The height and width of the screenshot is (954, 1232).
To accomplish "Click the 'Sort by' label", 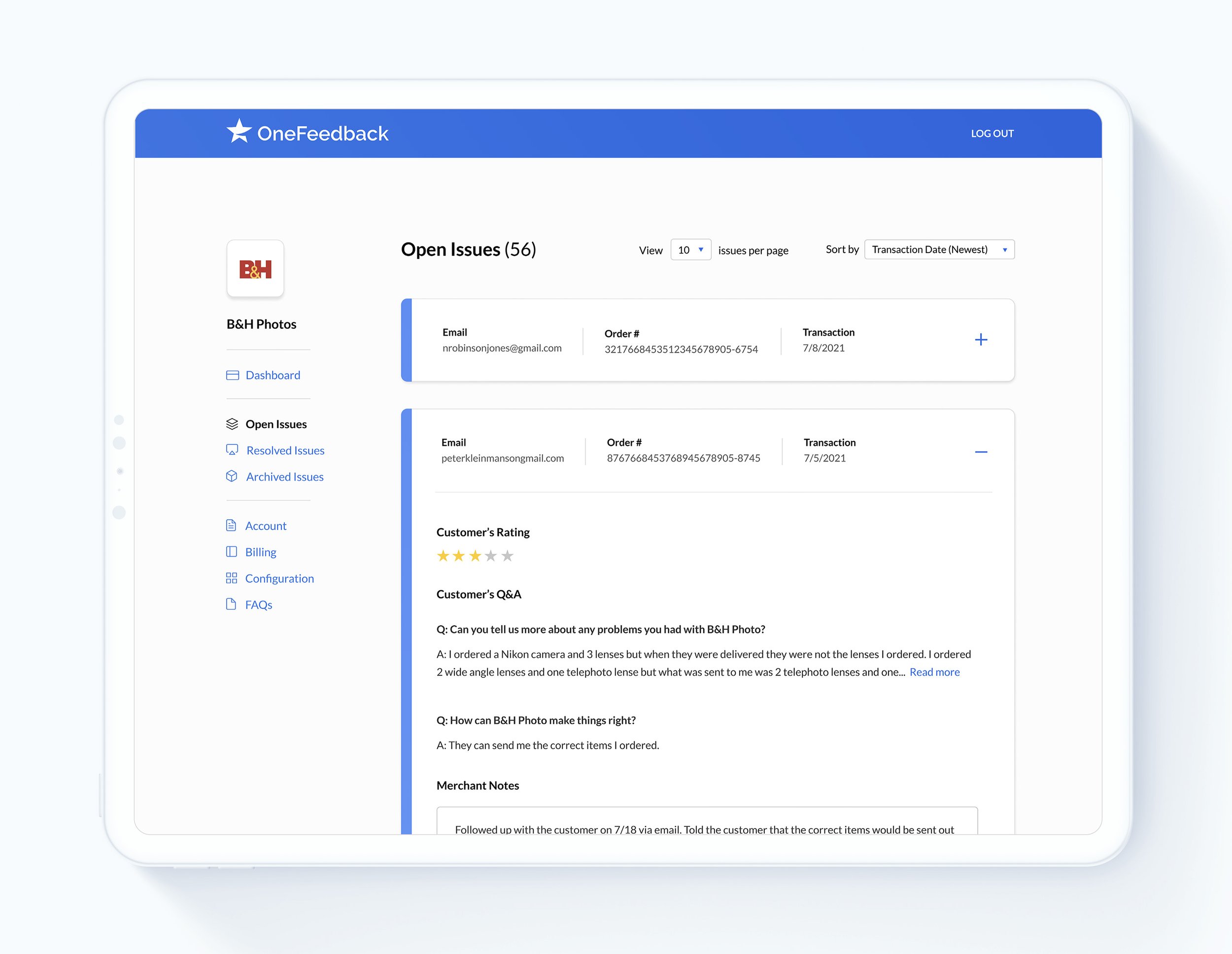I will pyautogui.click(x=842, y=249).
